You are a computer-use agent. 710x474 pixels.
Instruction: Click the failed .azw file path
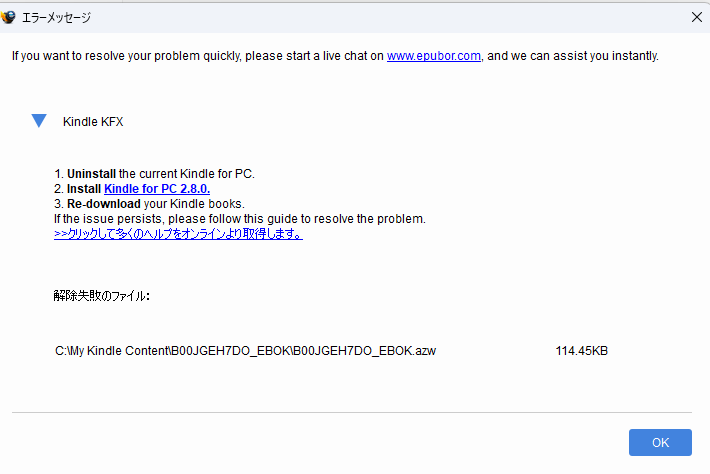click(245, 351)
